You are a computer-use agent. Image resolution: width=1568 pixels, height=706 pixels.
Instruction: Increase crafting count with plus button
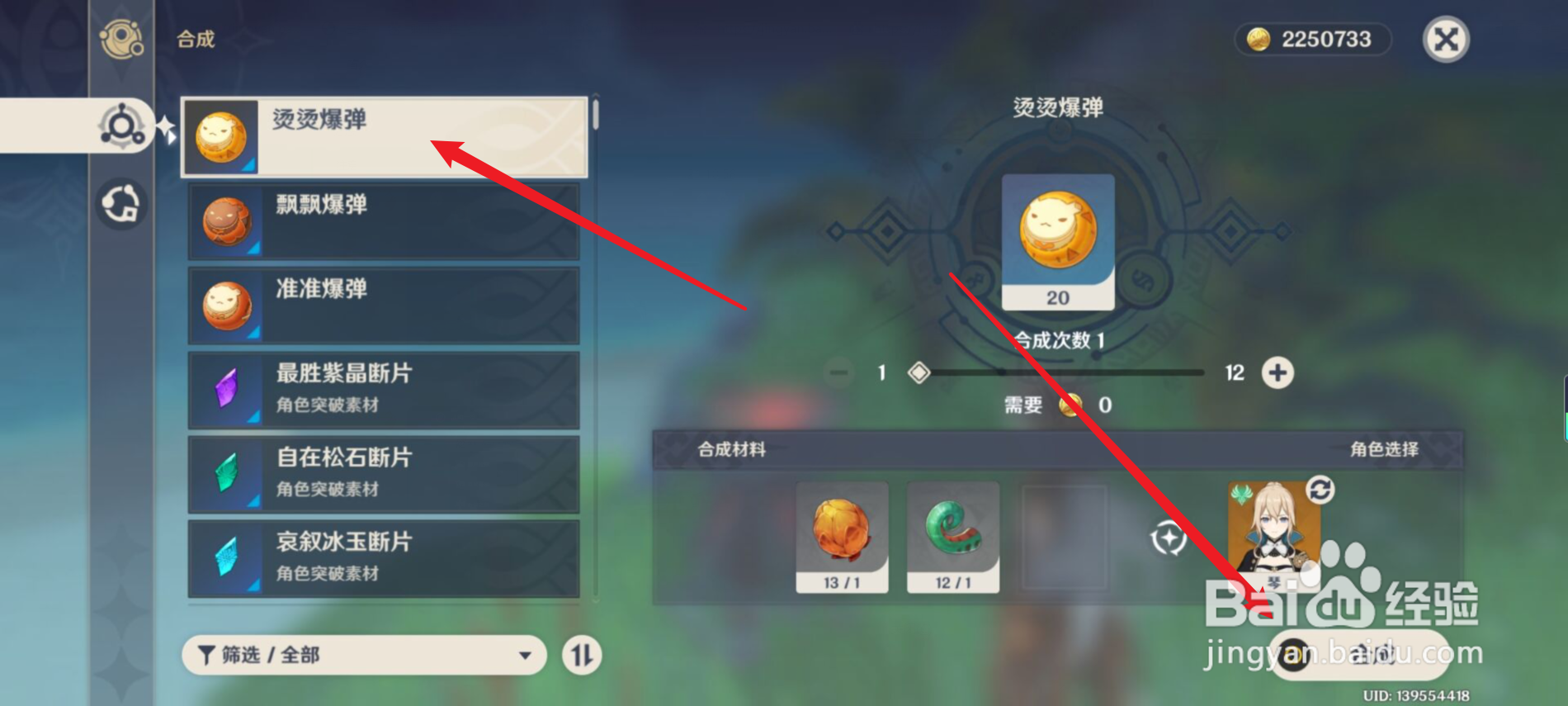point(1278,373)
